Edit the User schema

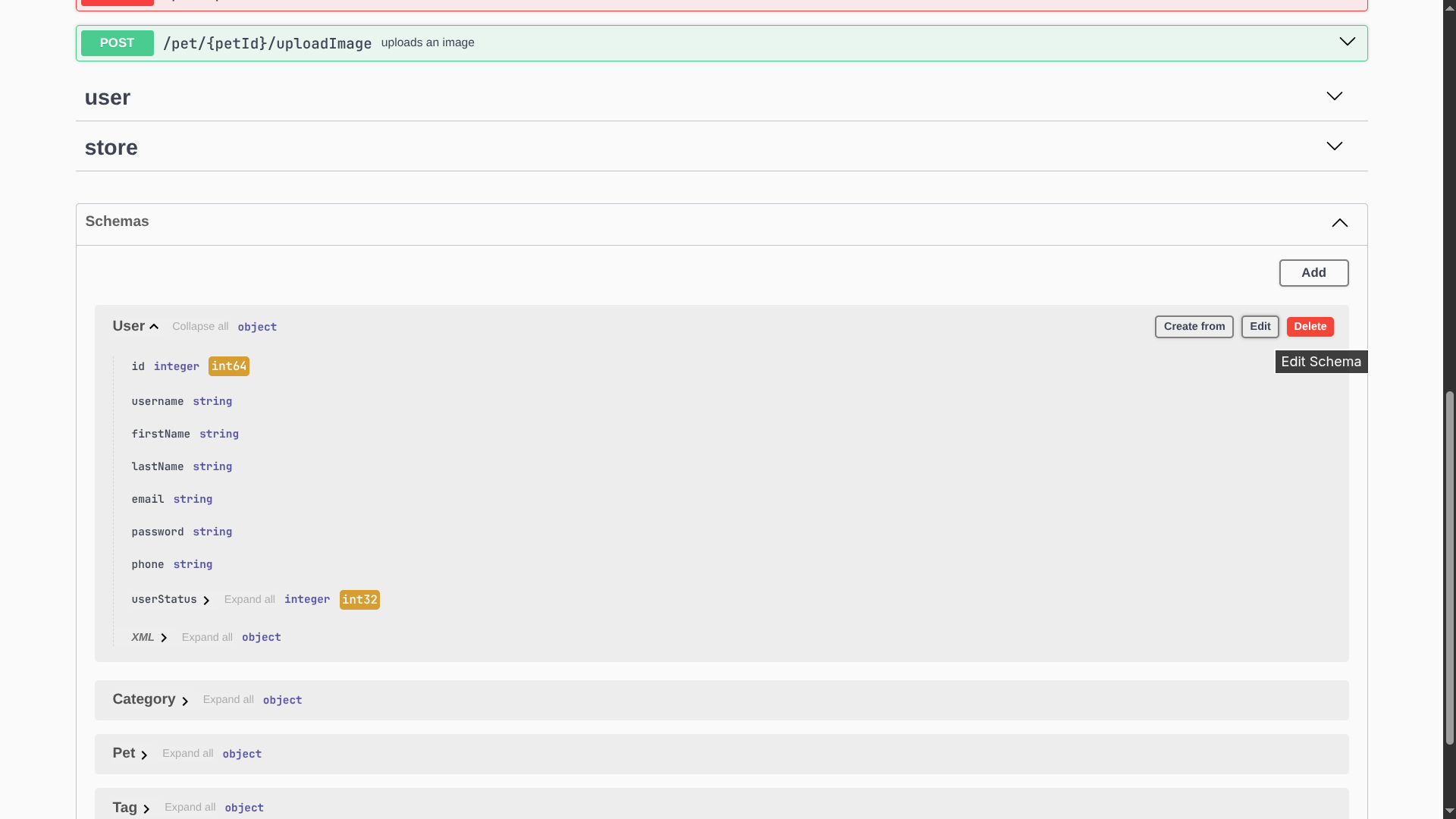(x=1260, y=327)
